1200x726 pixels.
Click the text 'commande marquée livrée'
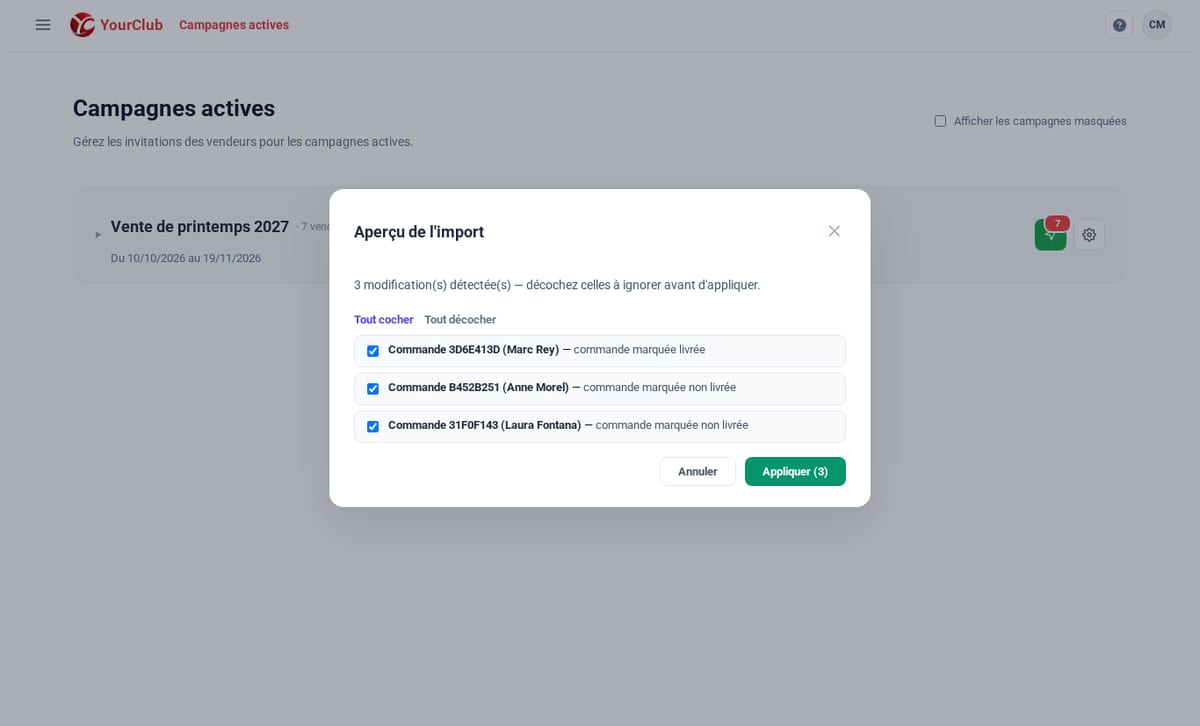pos(639,350)
